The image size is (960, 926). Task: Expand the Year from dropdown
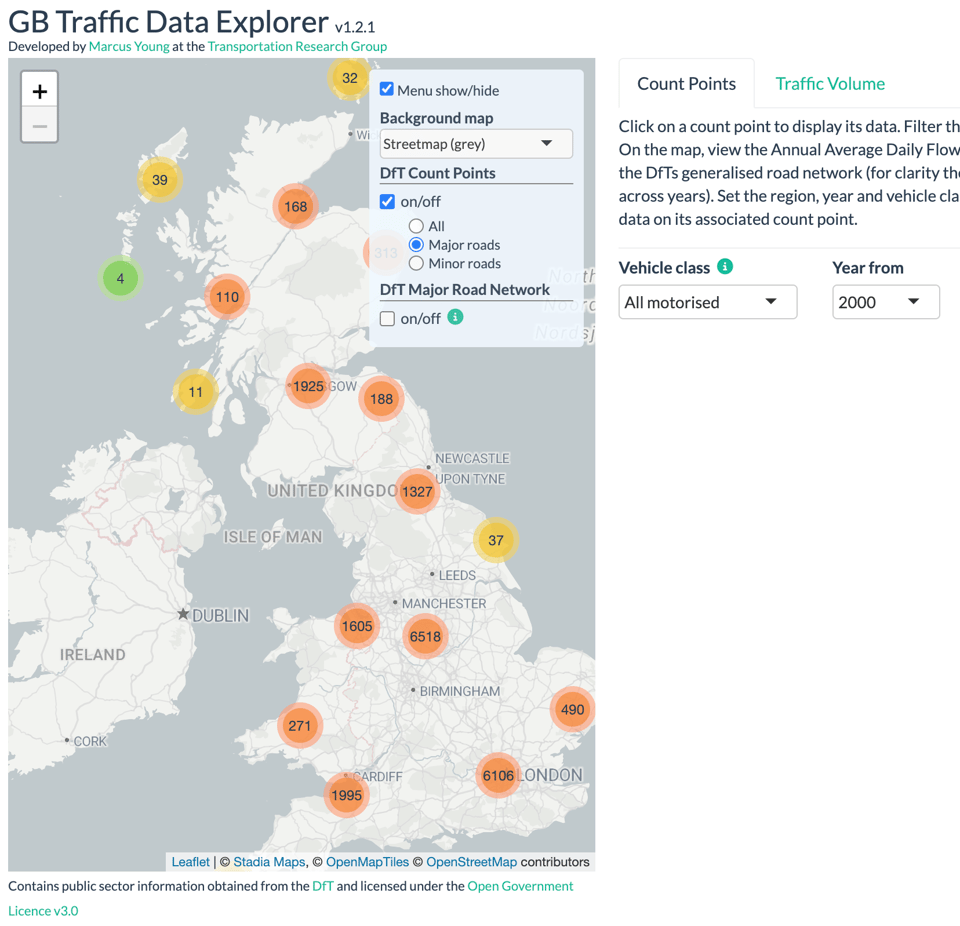[885, 302]
